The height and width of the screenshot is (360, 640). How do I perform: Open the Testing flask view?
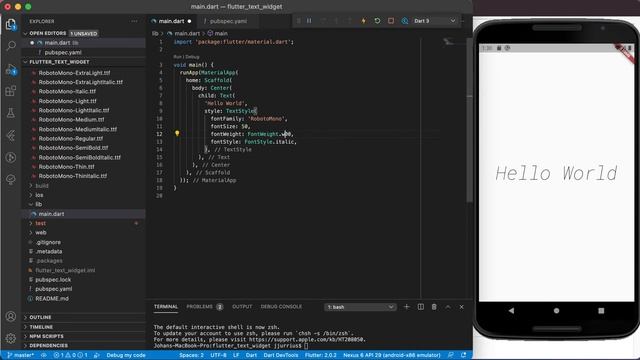tap(11, 113)
